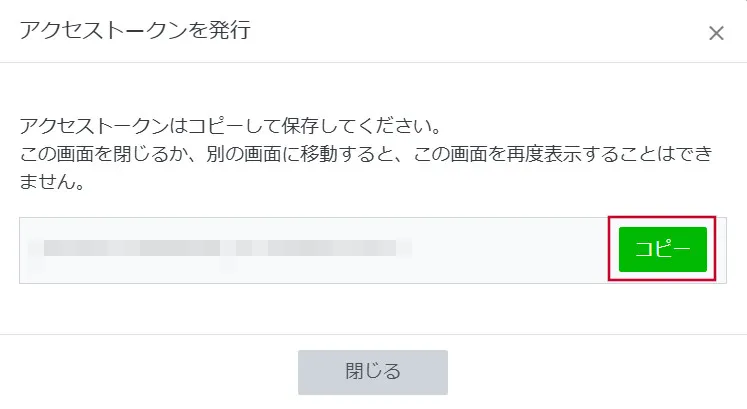Click the gray 閉じる button

(x=373, y=372)
